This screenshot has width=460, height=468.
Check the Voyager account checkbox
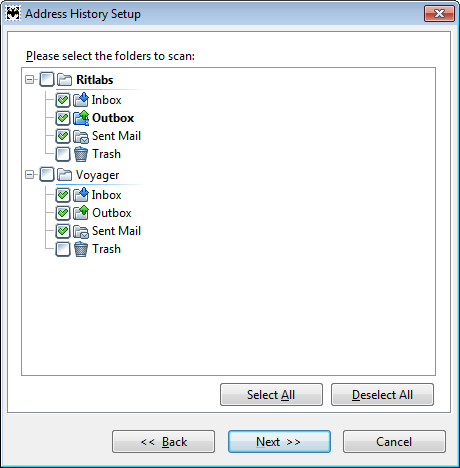(x=47, y=175)
